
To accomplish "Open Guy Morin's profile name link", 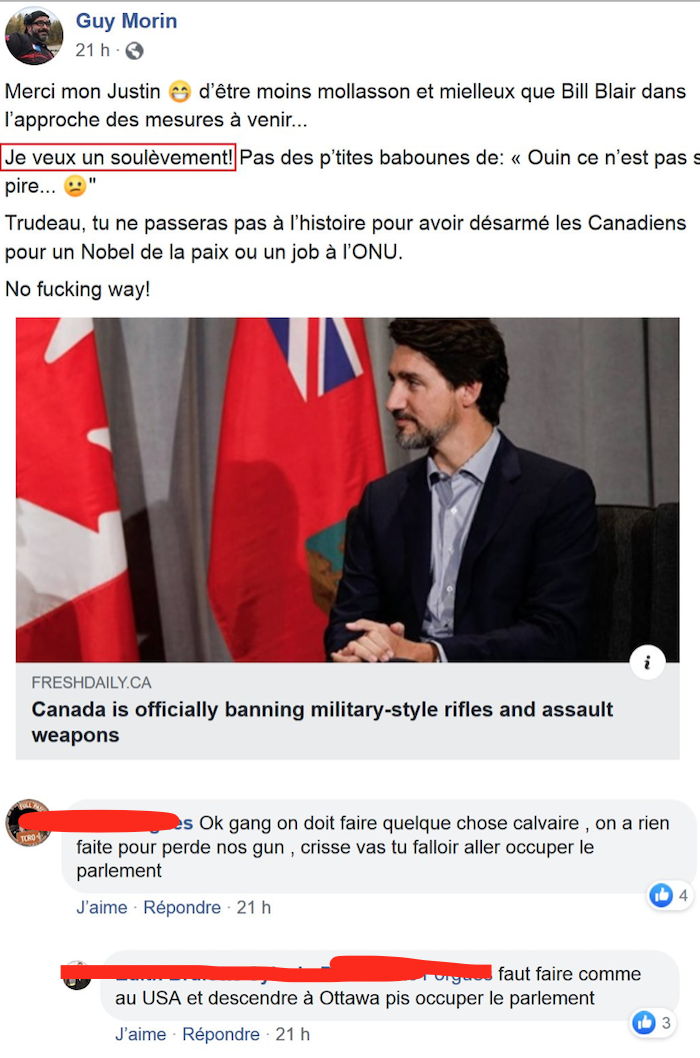I will coord(126,20).
